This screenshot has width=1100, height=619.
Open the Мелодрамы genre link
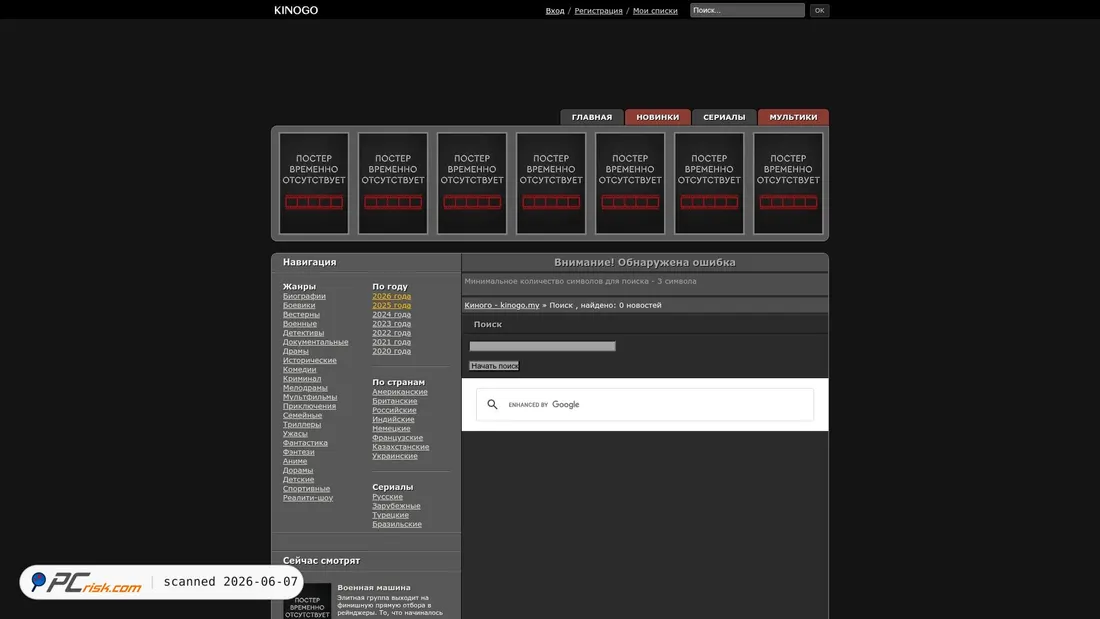[x=304, y=387]
